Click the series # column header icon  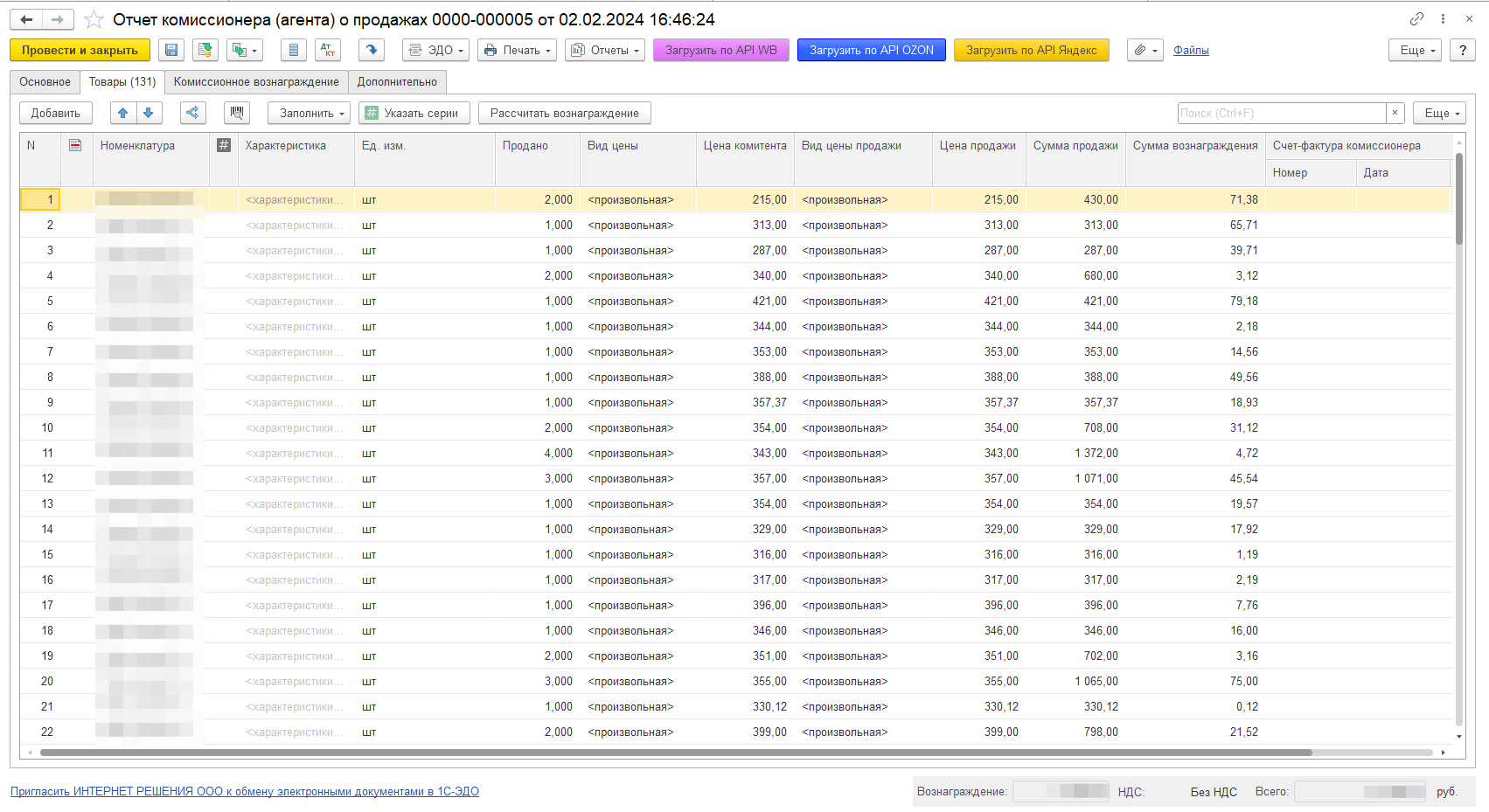224,145
